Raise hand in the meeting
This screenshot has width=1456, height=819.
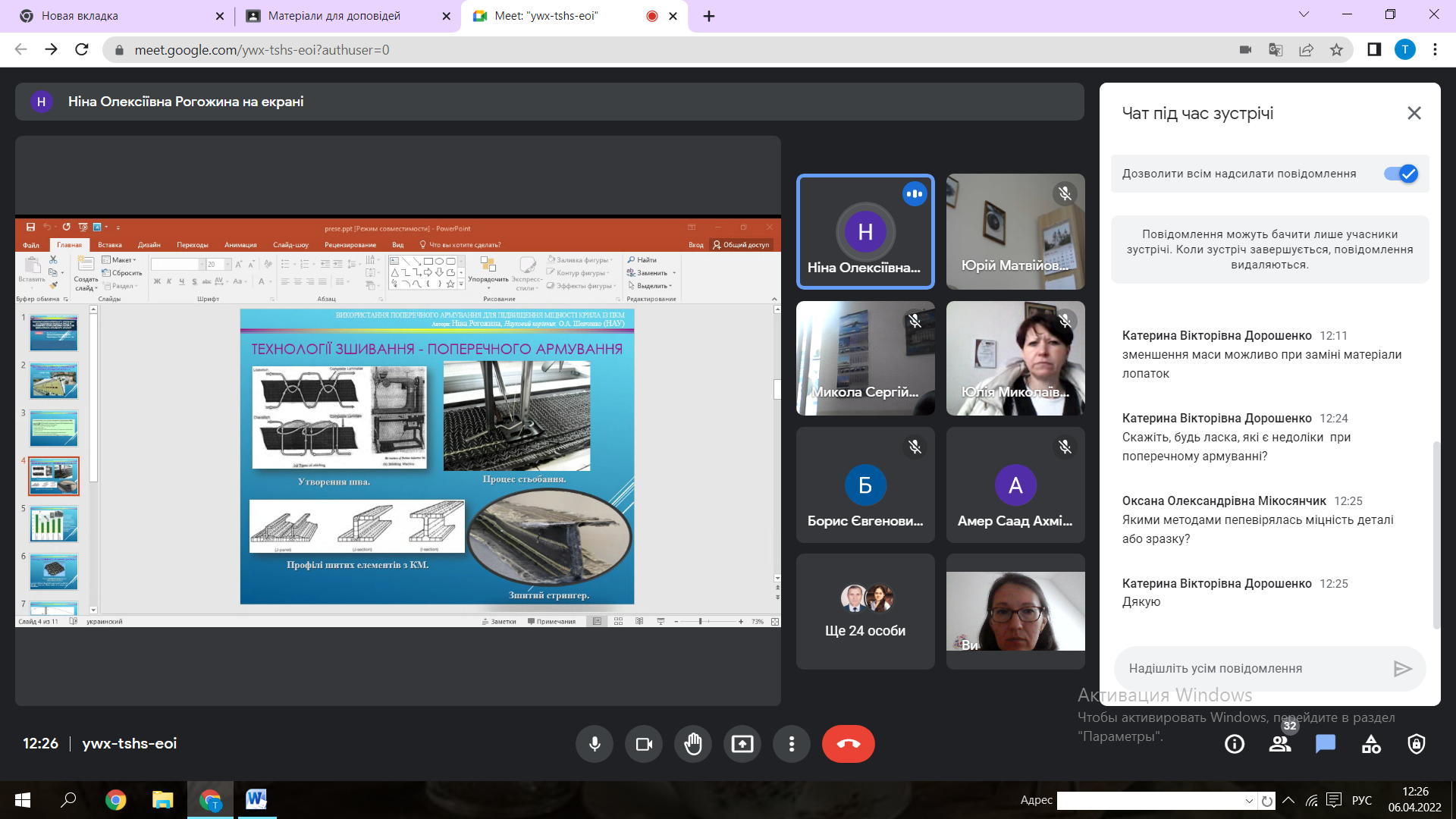(x=693, y=744)
